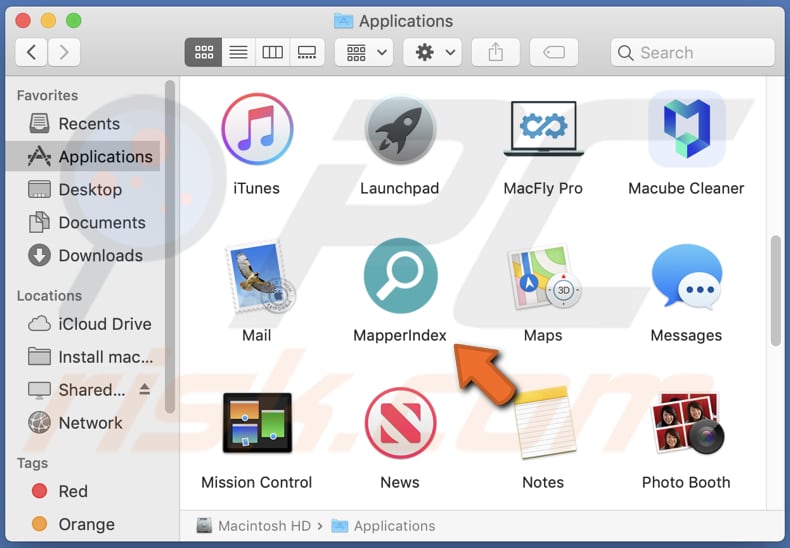This screenshot has height=548, width=790.
Task: Select the MacFly Pro app icon
Action: (543, 129)
